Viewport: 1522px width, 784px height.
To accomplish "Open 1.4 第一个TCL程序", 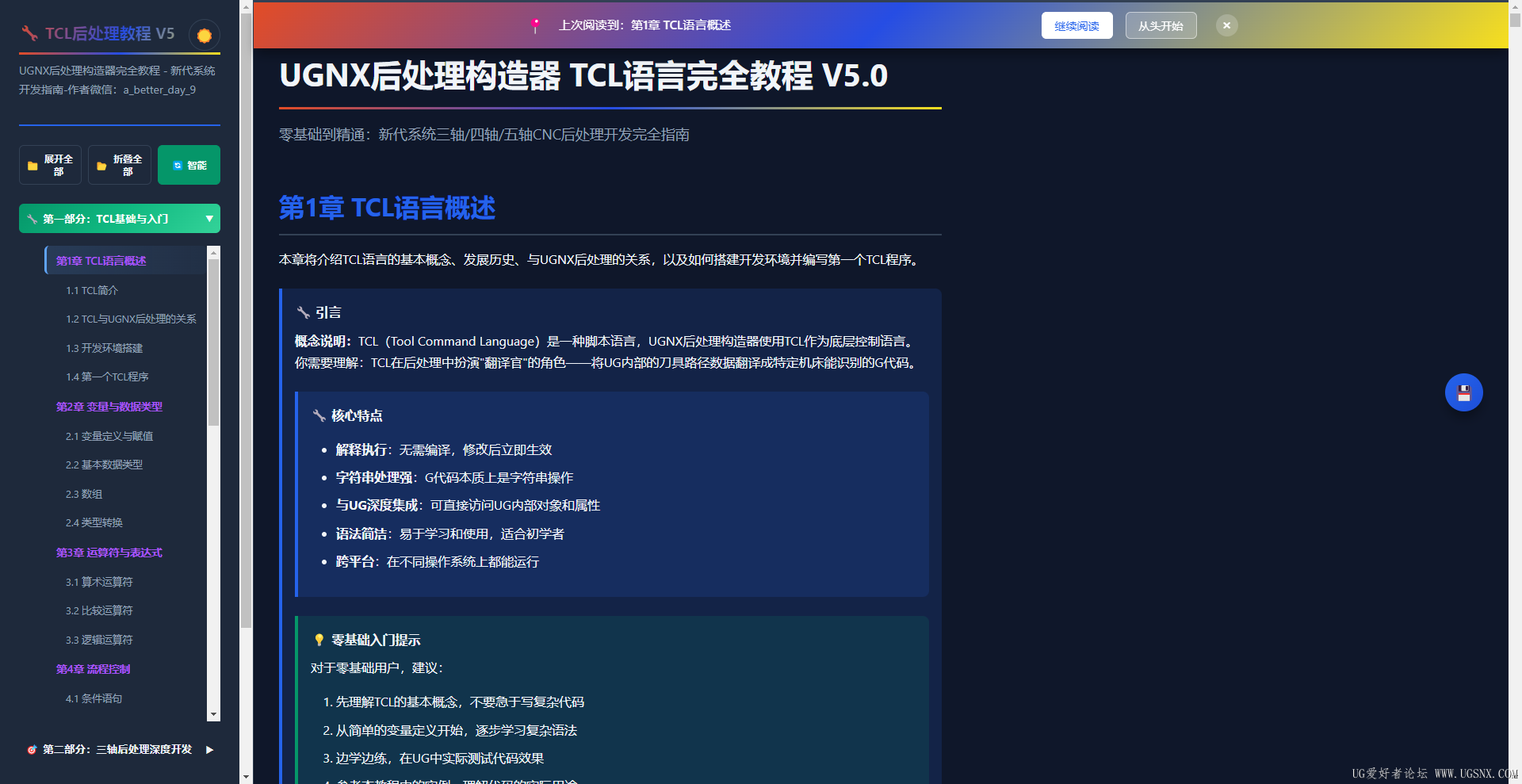I will pos(107,377).
